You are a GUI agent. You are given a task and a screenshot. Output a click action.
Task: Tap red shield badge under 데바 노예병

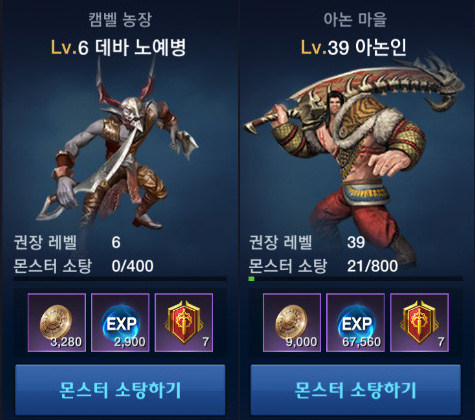[184, 322]
